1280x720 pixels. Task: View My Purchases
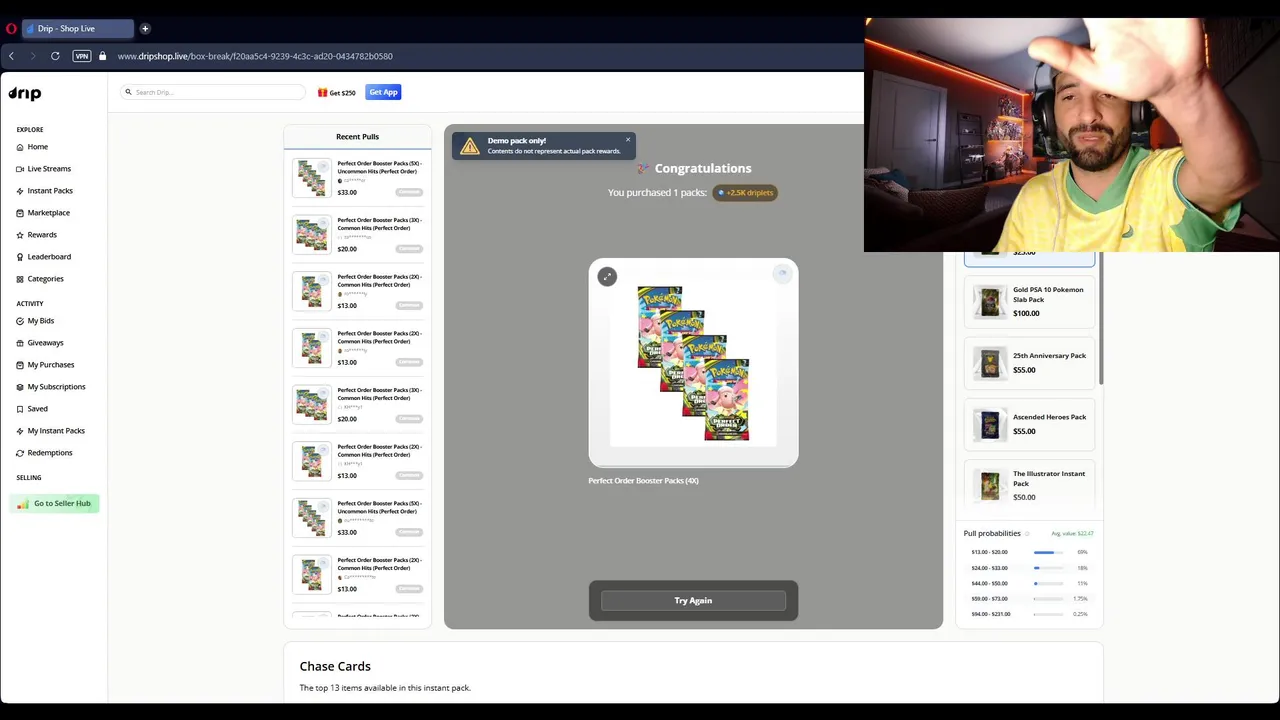[45, 365]
